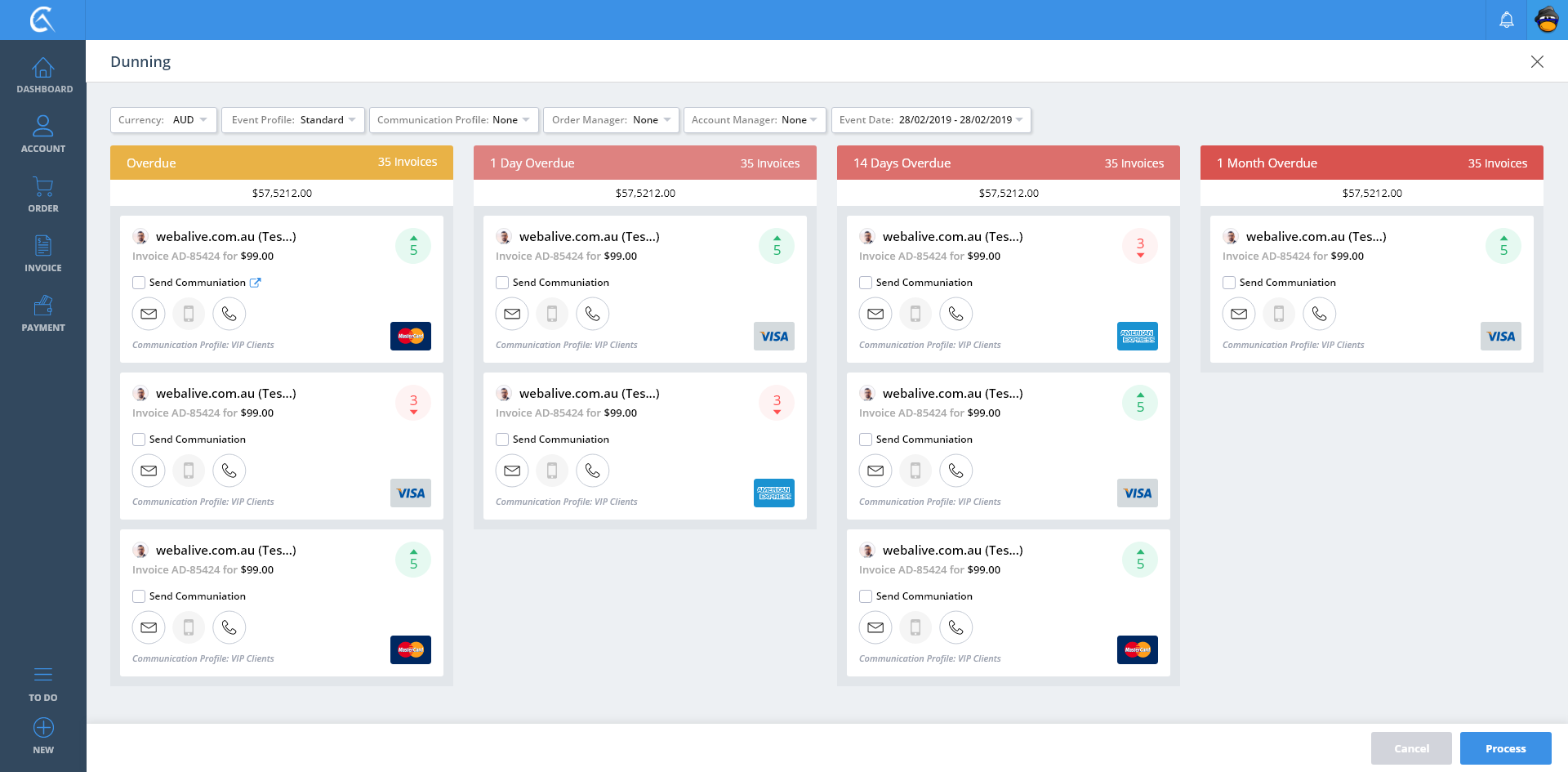Open Payment section in the sidebar

(43, 314)
